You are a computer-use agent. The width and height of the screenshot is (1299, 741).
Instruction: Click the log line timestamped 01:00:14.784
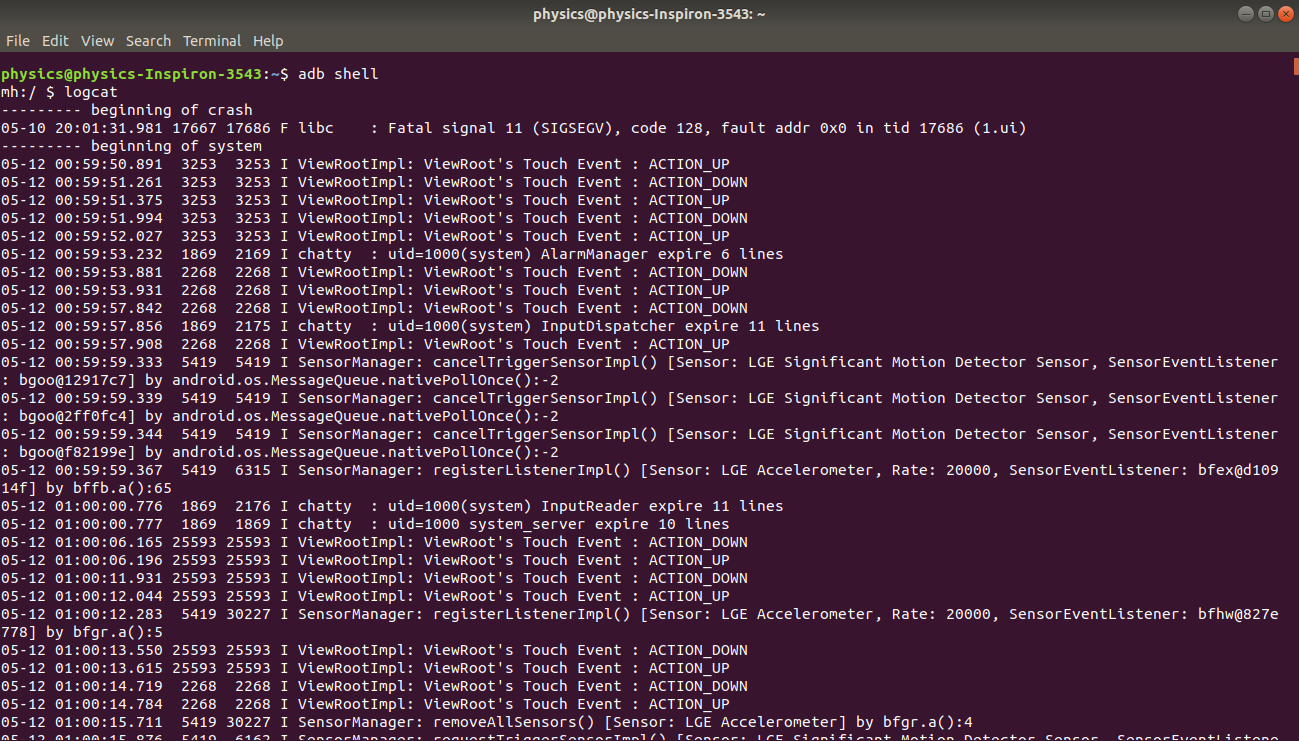[x=365, y=704]
